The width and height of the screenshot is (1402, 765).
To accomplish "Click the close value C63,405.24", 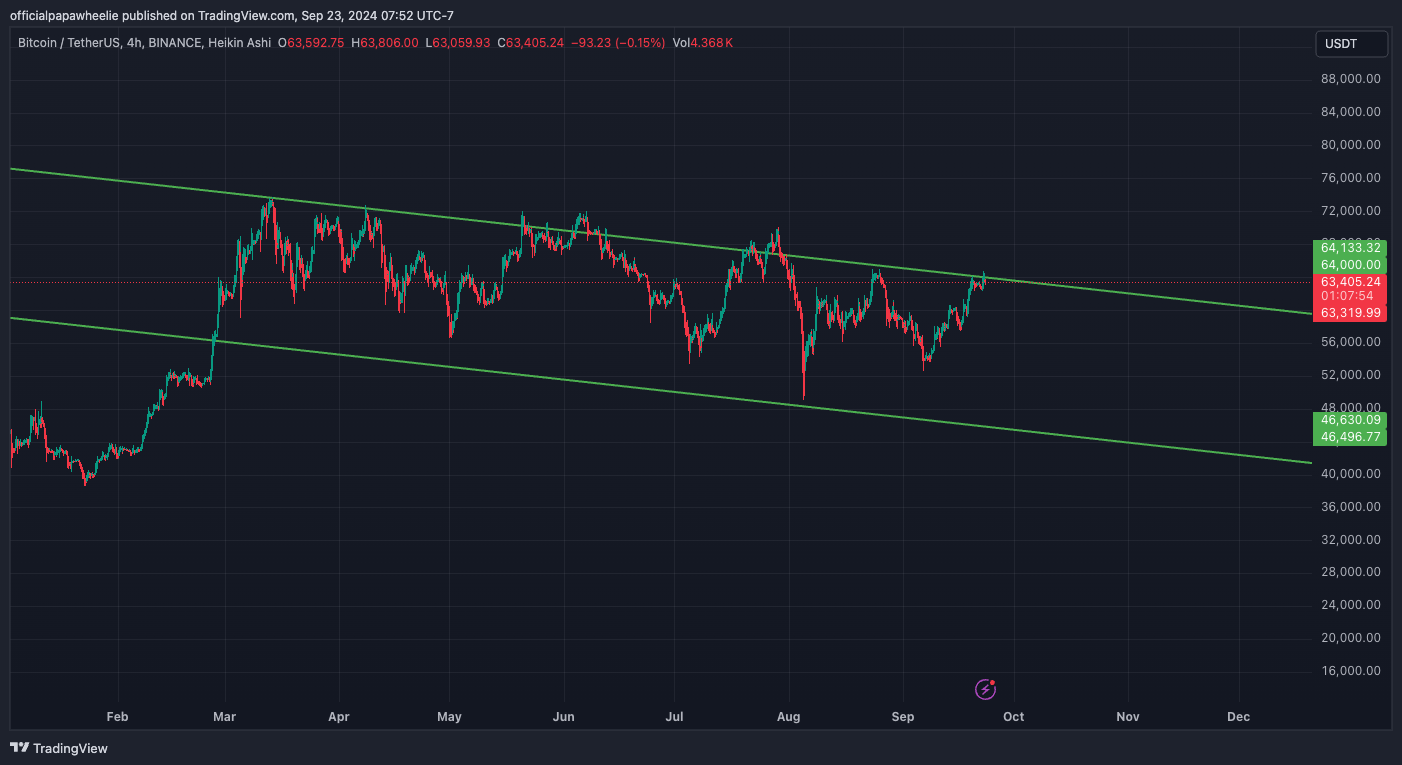I will pyautogui.click(x=530, y=43).
